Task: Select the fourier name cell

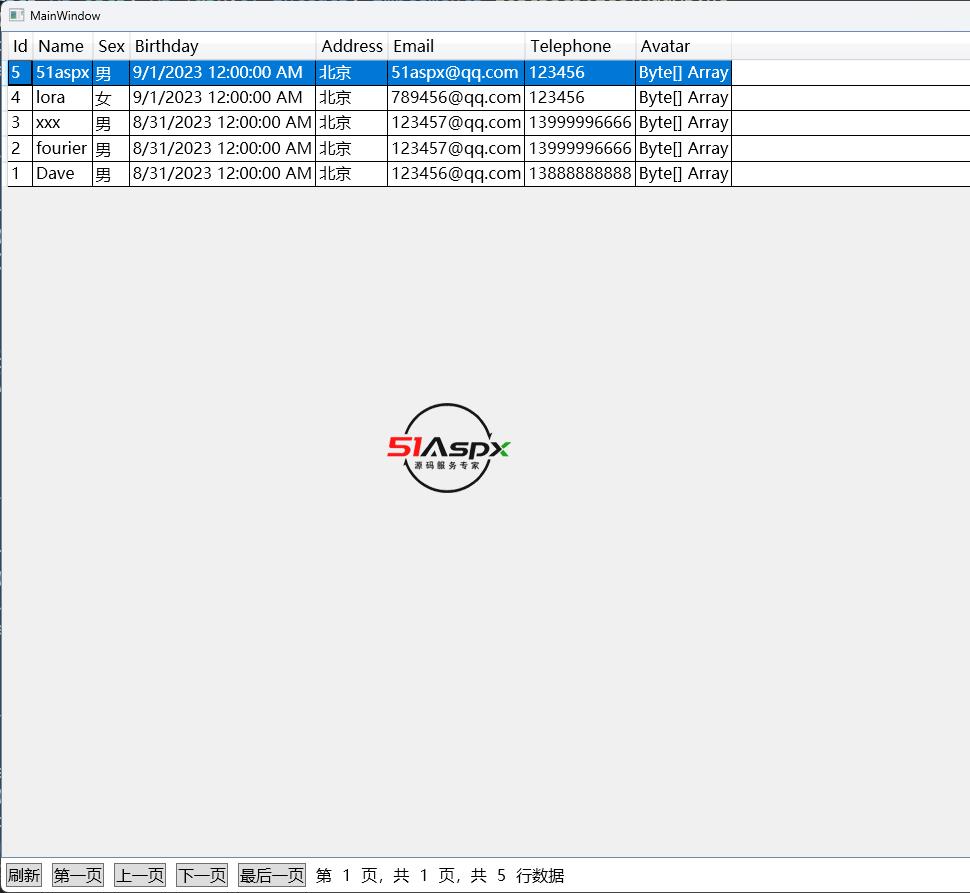Action: [x=61, y=148]
